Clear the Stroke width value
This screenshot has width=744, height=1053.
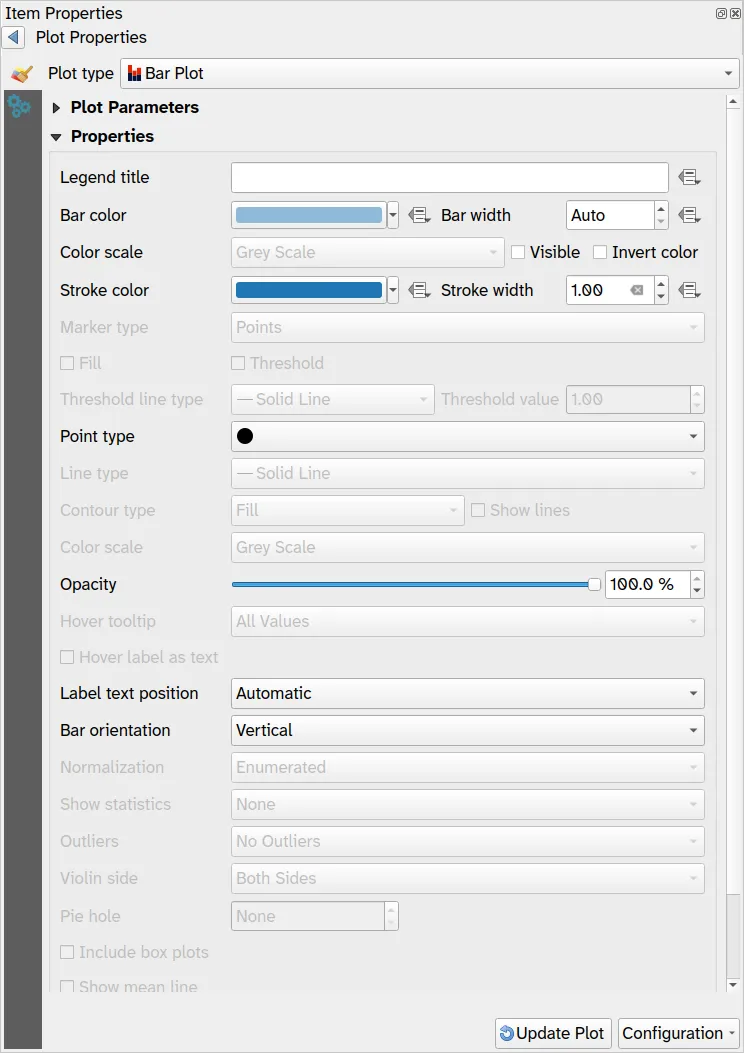[x=637, y=290]
